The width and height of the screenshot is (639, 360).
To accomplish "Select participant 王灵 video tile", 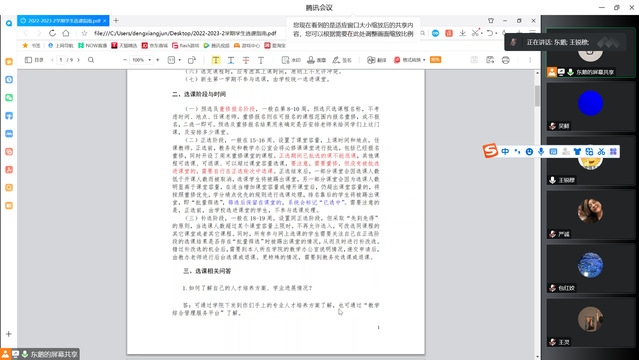I will coord(591,323).
